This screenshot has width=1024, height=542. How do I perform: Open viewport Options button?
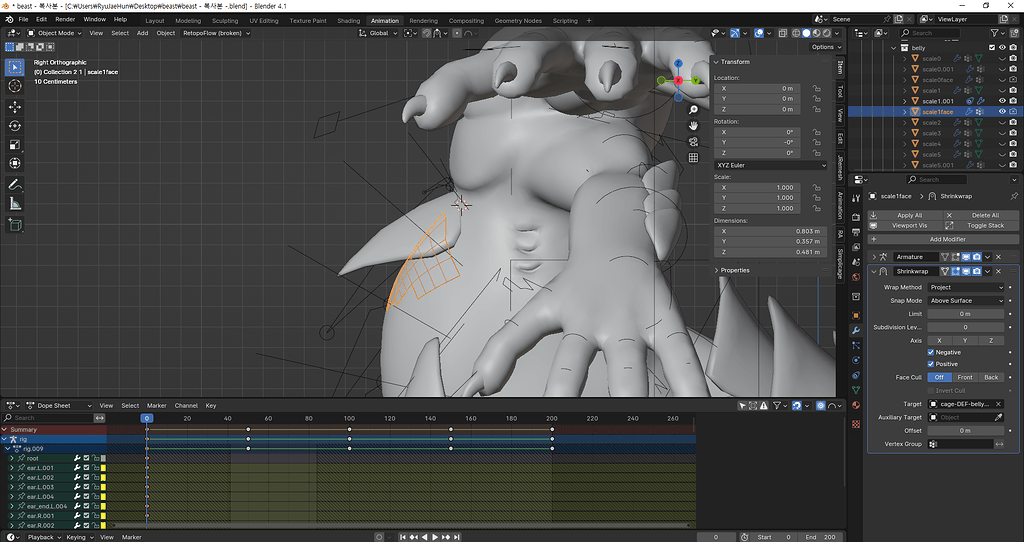[825, 47]
